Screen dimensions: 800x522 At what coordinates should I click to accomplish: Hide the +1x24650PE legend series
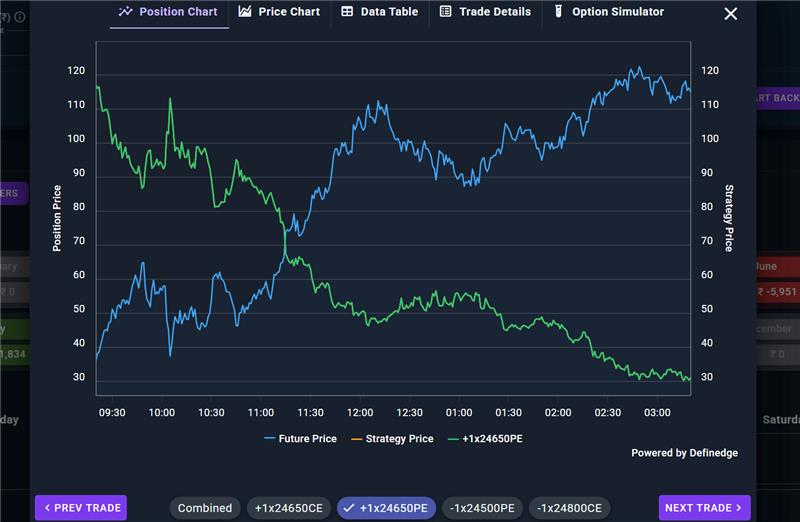click(485, 439)
